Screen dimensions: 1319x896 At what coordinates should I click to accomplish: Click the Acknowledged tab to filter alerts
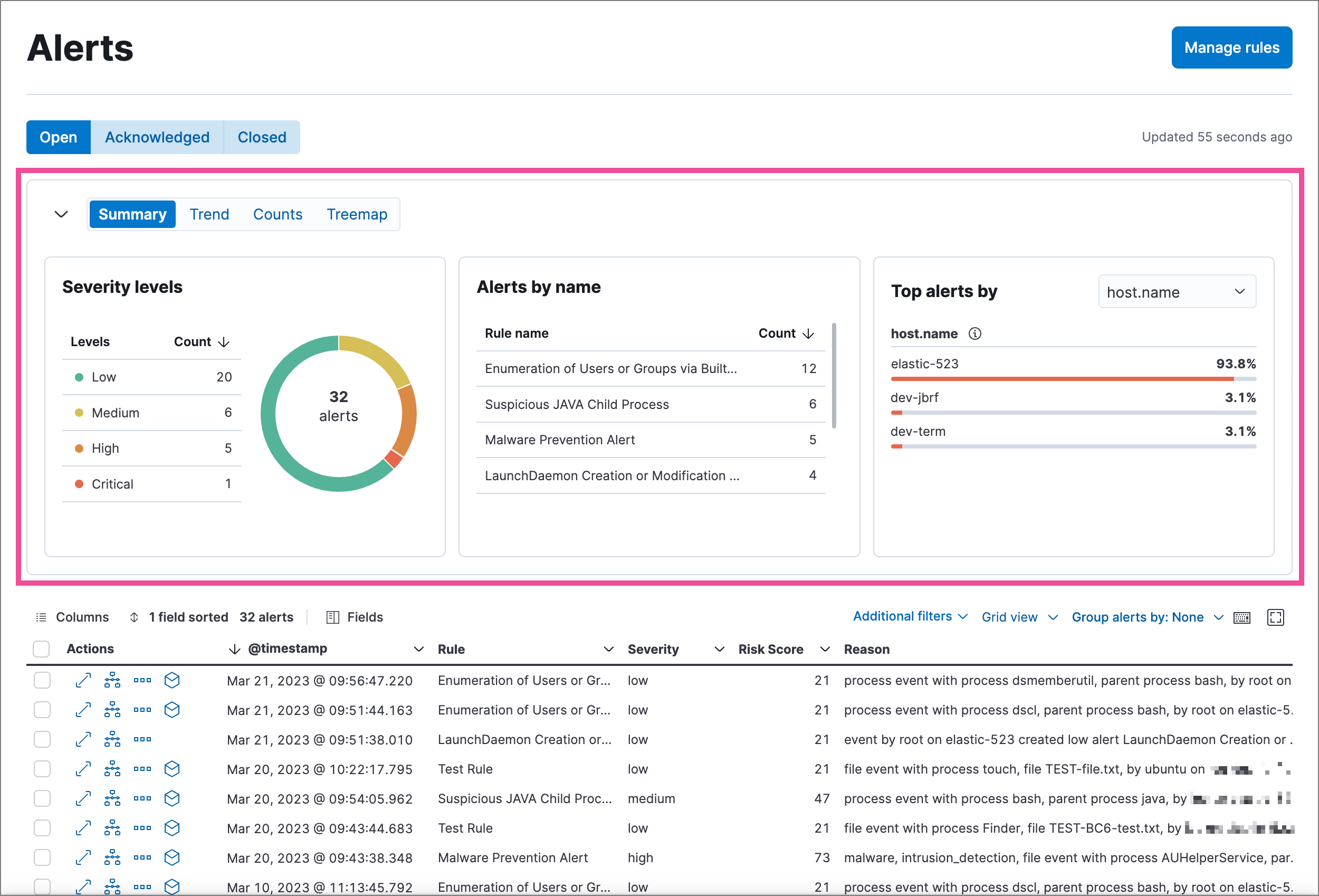click(x=157, y=137)
